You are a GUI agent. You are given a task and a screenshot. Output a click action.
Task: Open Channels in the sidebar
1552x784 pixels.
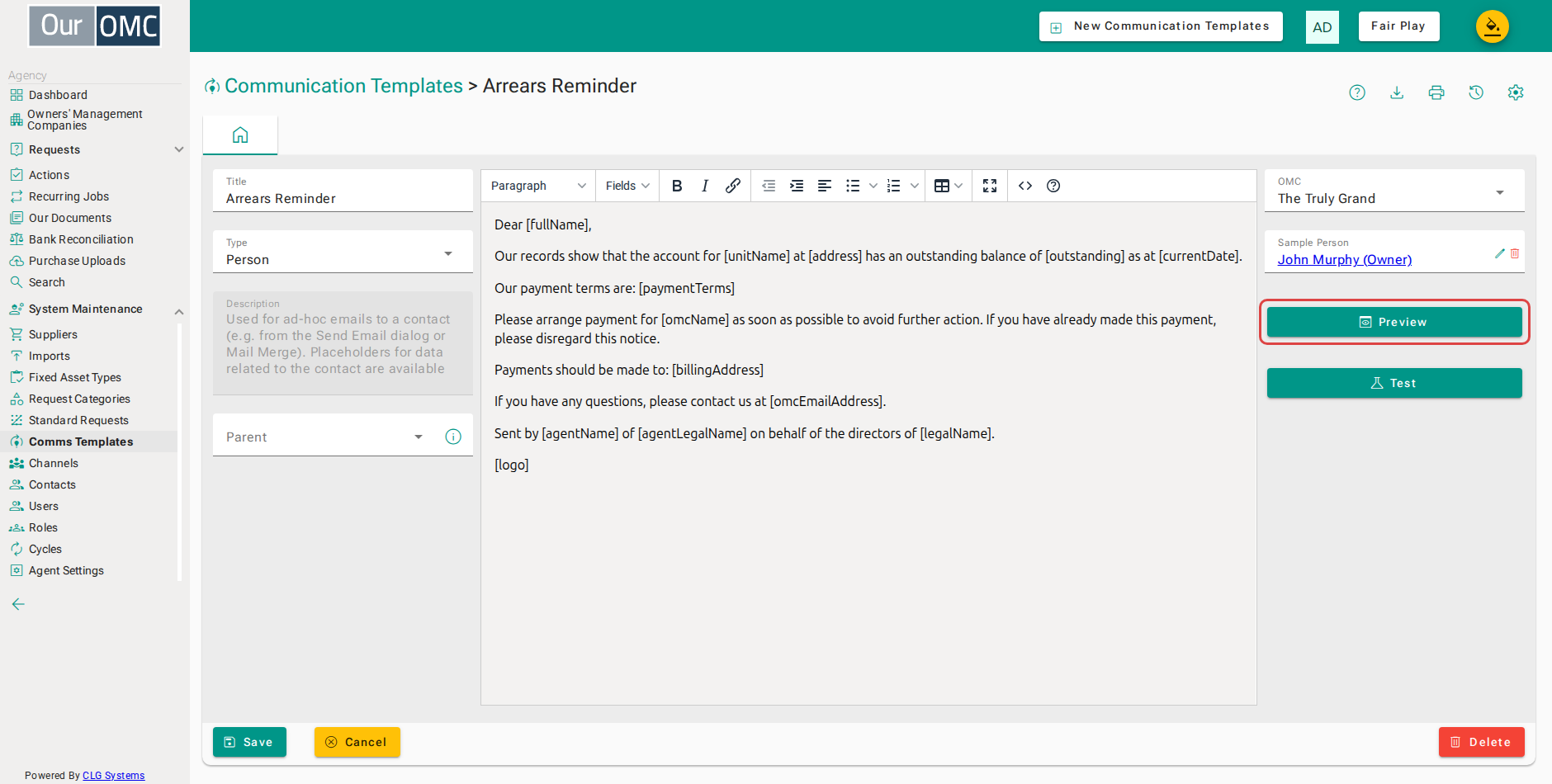click(x=54, y=463)
